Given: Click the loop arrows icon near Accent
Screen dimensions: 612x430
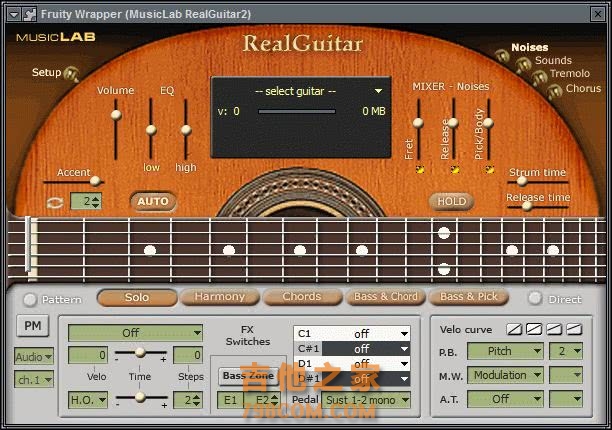Looking at the screenshot, I should point(55,203).
